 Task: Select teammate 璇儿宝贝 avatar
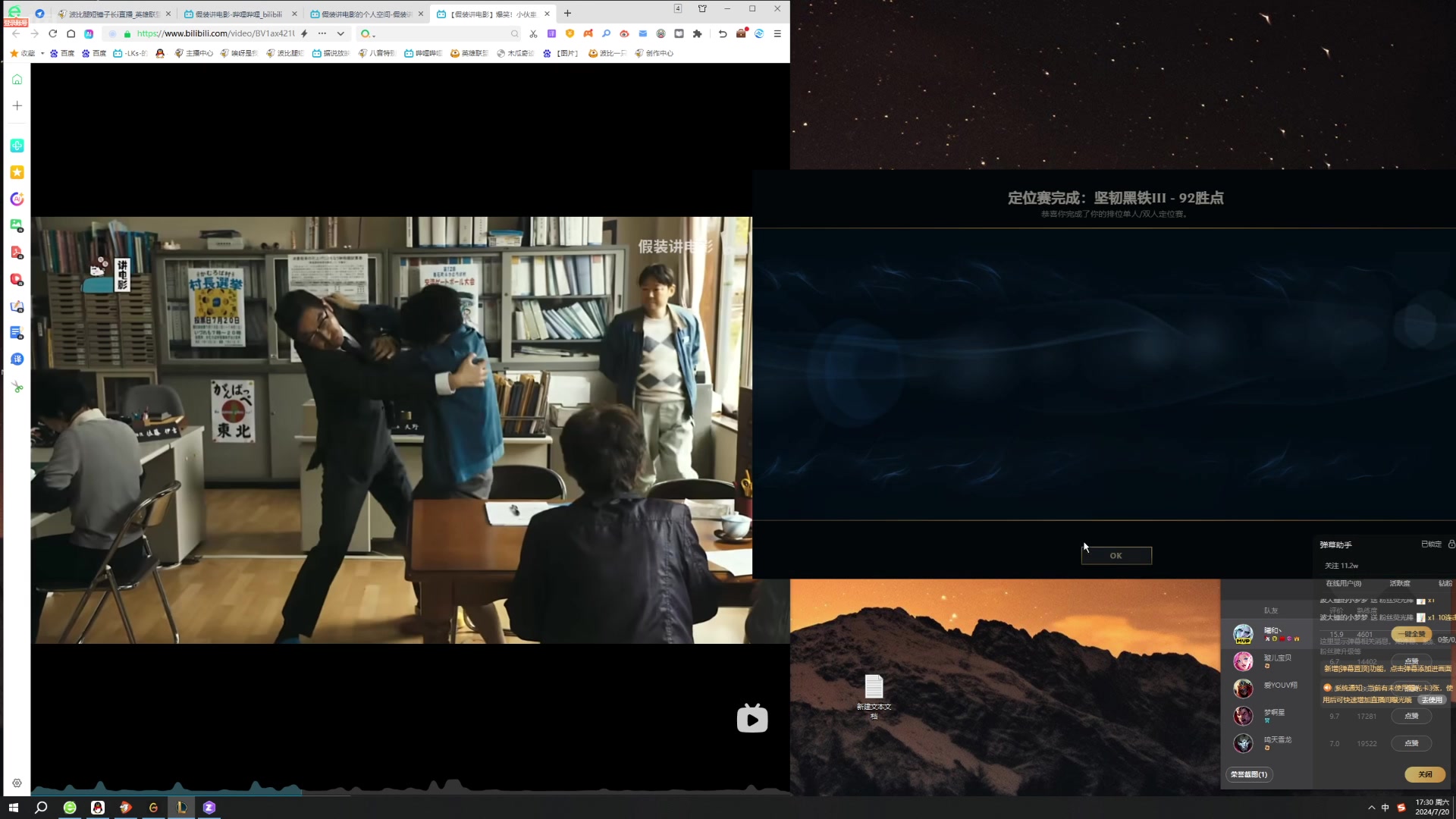(1243, 661)
